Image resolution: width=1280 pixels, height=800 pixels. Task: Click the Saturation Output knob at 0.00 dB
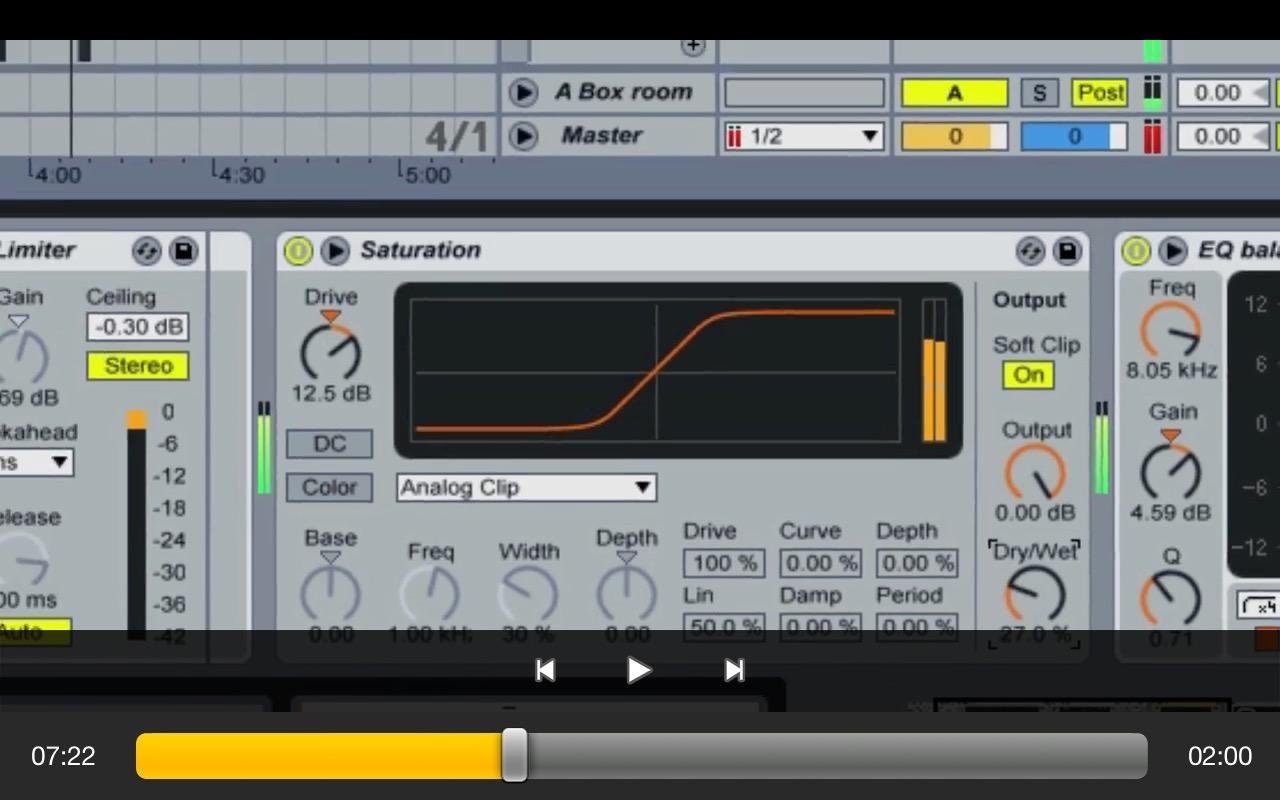coord(1035,473)
